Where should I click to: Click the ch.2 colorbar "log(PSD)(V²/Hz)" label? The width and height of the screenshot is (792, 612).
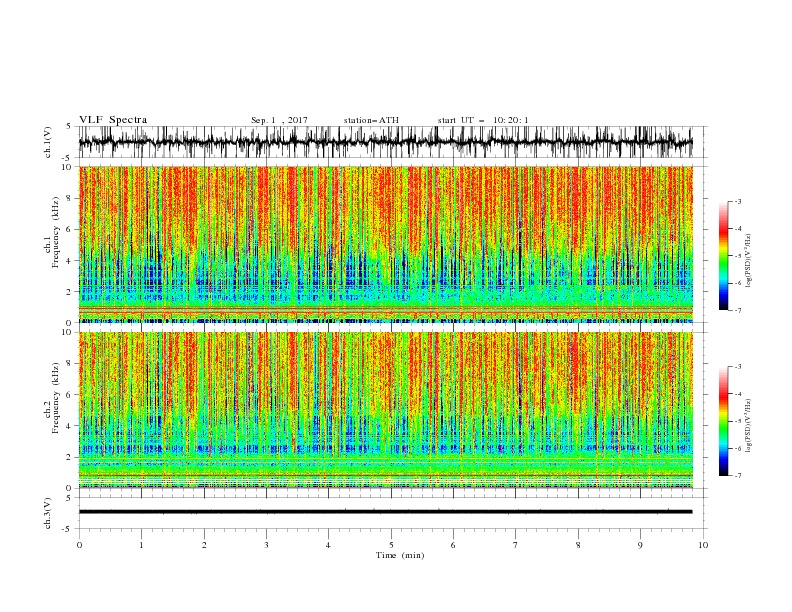(x=749, y=425)
